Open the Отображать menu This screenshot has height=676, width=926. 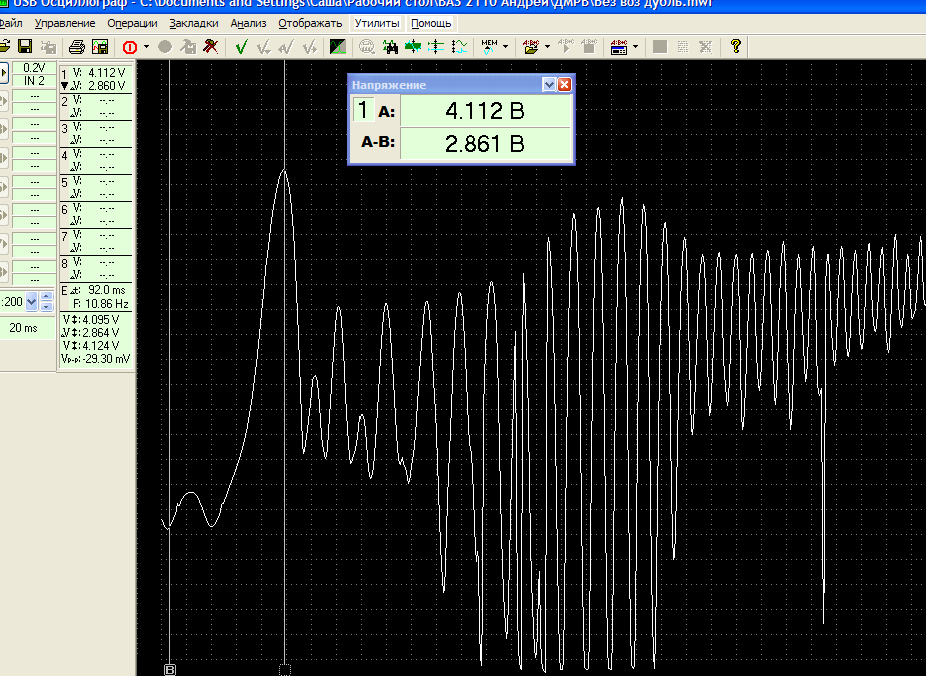point(310,24)
